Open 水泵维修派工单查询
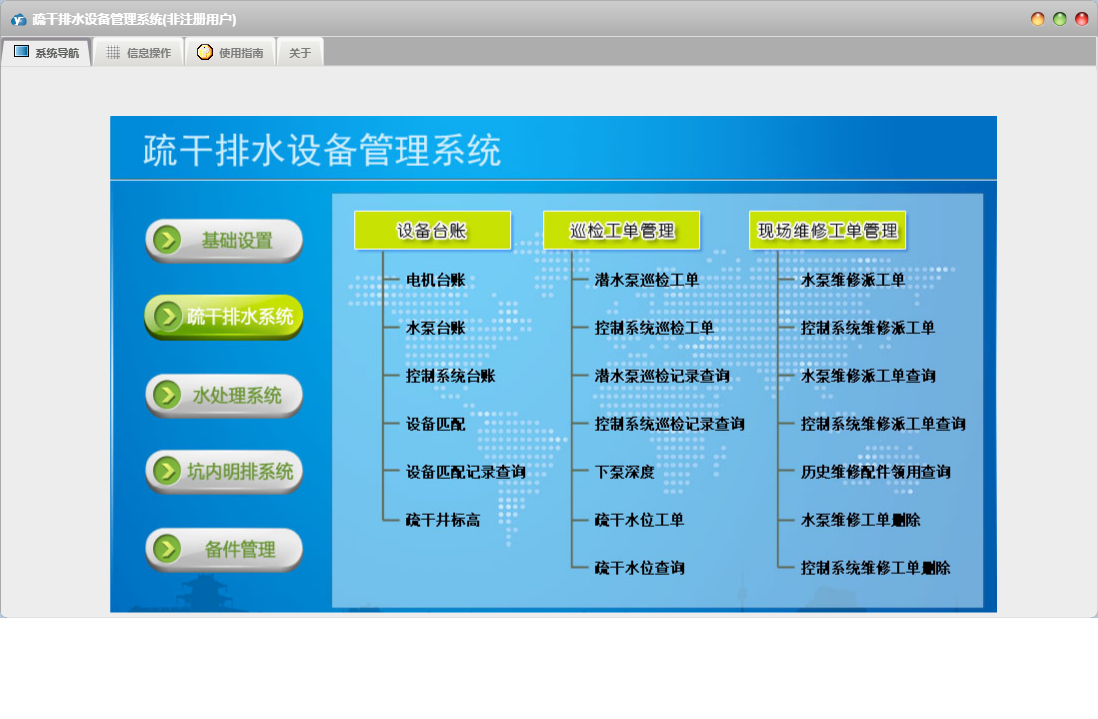 click(868, 376)
